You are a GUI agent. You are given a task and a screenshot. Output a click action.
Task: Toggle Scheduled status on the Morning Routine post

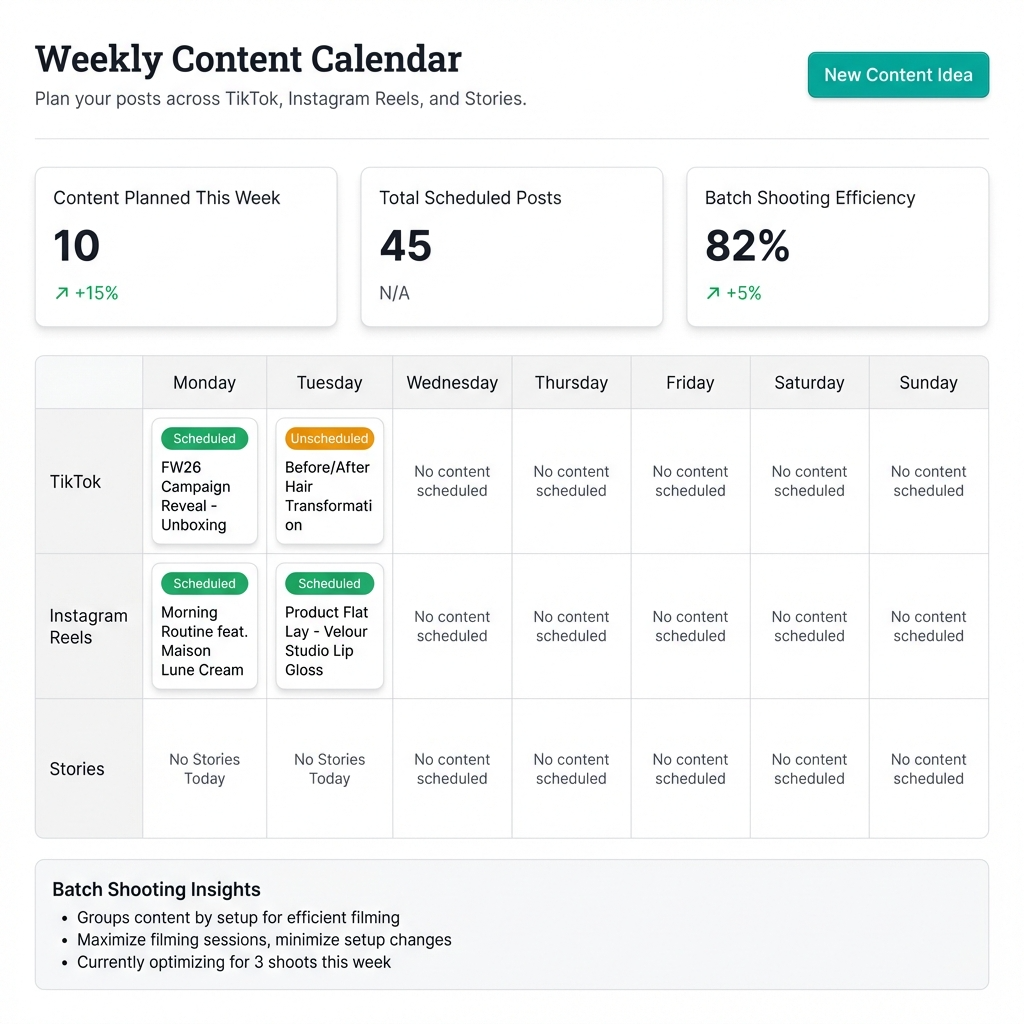(204, 583)
